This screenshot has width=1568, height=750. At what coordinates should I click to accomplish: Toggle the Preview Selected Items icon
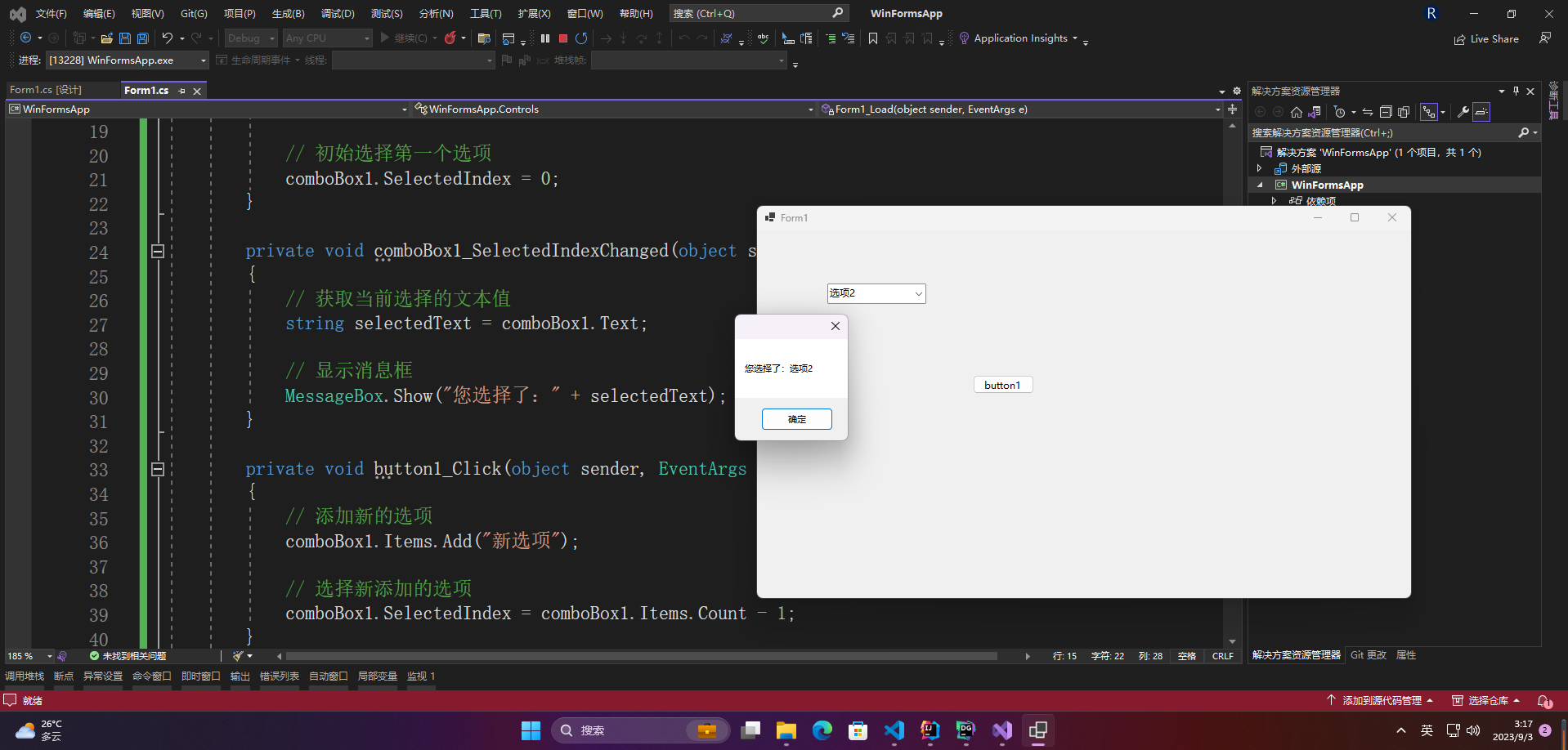(1481, 112)
